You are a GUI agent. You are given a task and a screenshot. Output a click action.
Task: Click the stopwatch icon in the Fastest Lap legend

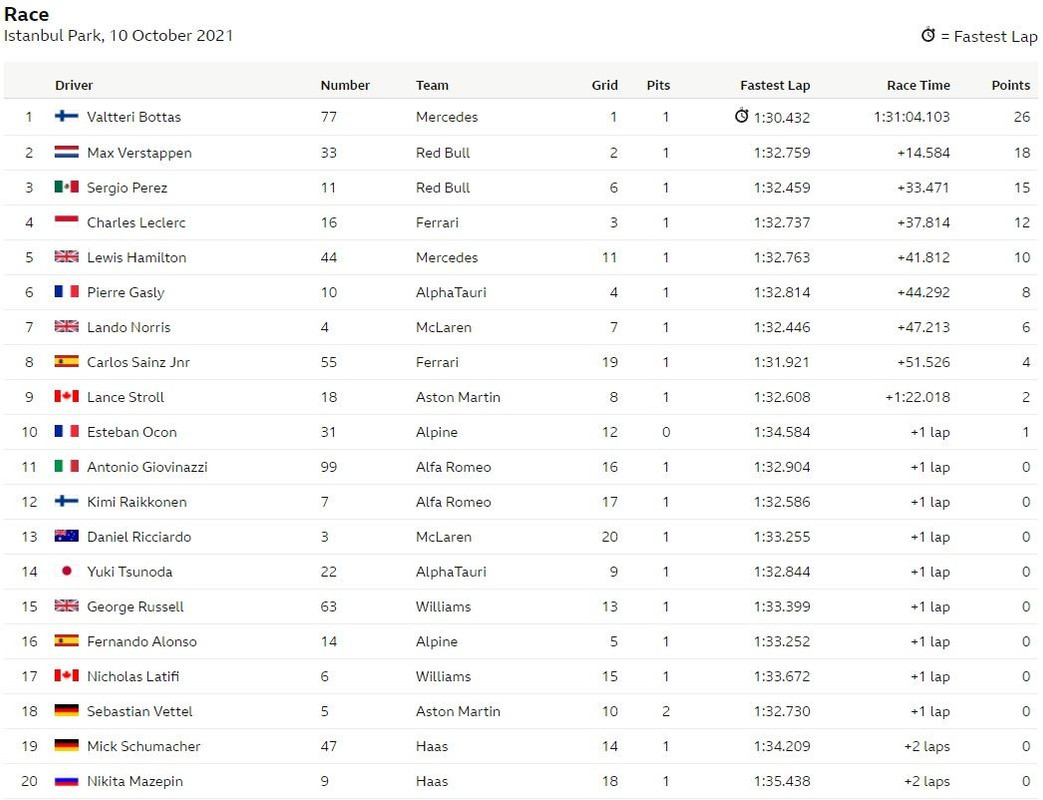[929, 35]
